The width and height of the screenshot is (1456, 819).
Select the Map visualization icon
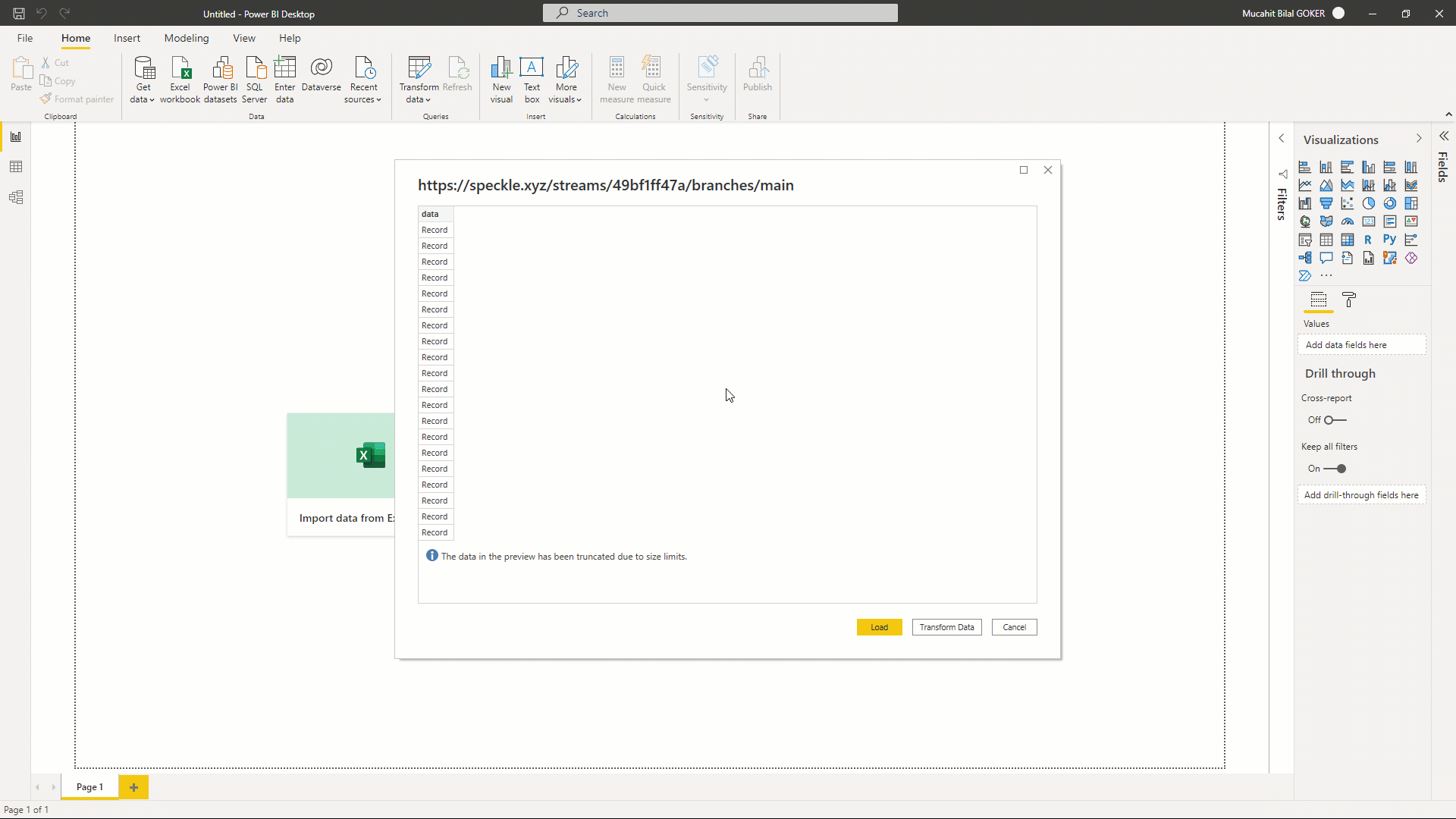(x=1304, y=221)
